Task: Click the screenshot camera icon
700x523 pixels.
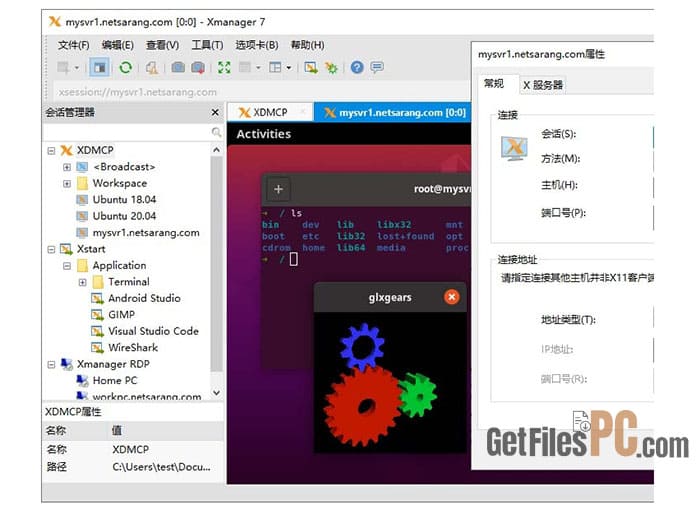Action: pyautogui.click(x=178, y=68)
